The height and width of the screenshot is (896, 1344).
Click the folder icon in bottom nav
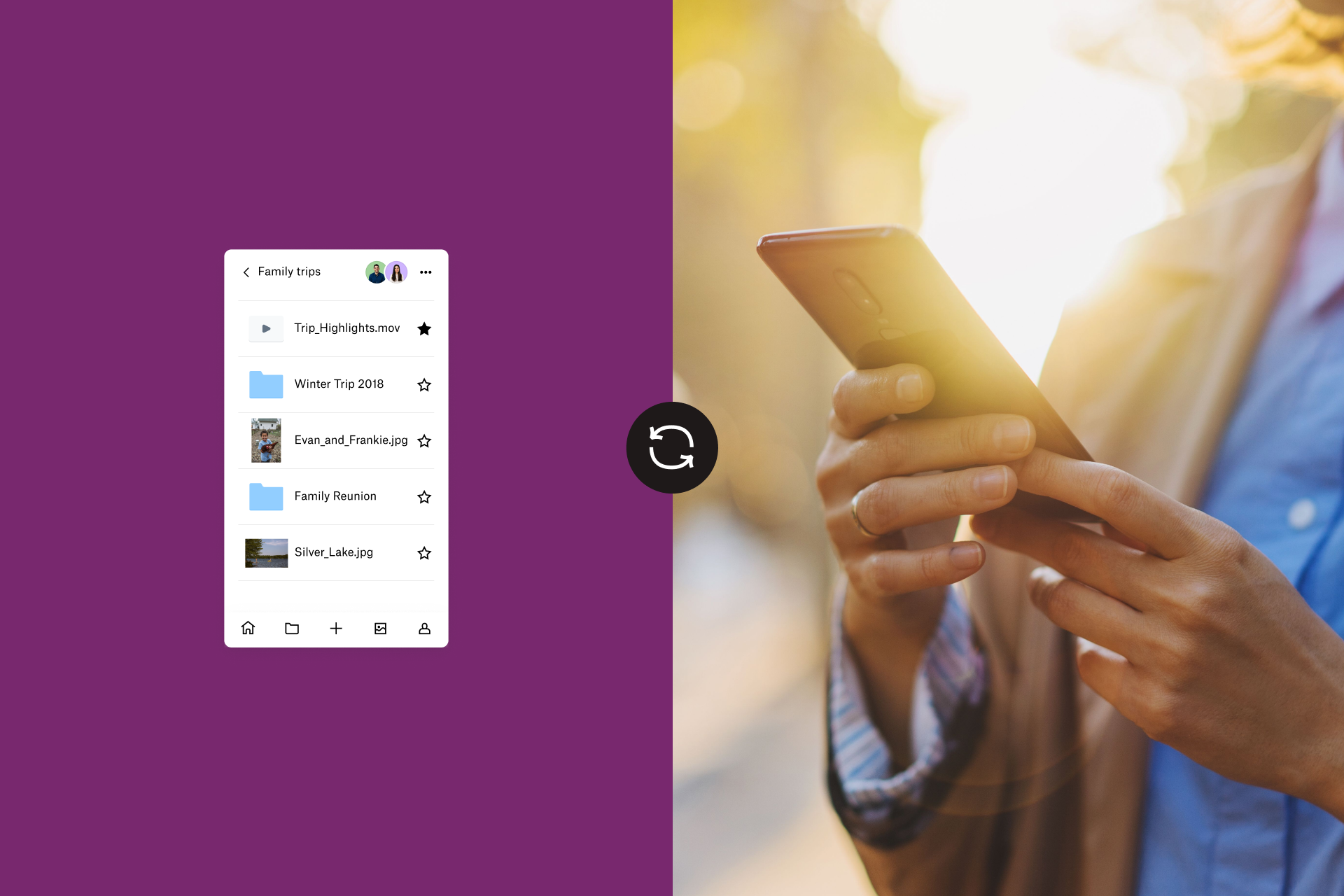tap(291, 627)
